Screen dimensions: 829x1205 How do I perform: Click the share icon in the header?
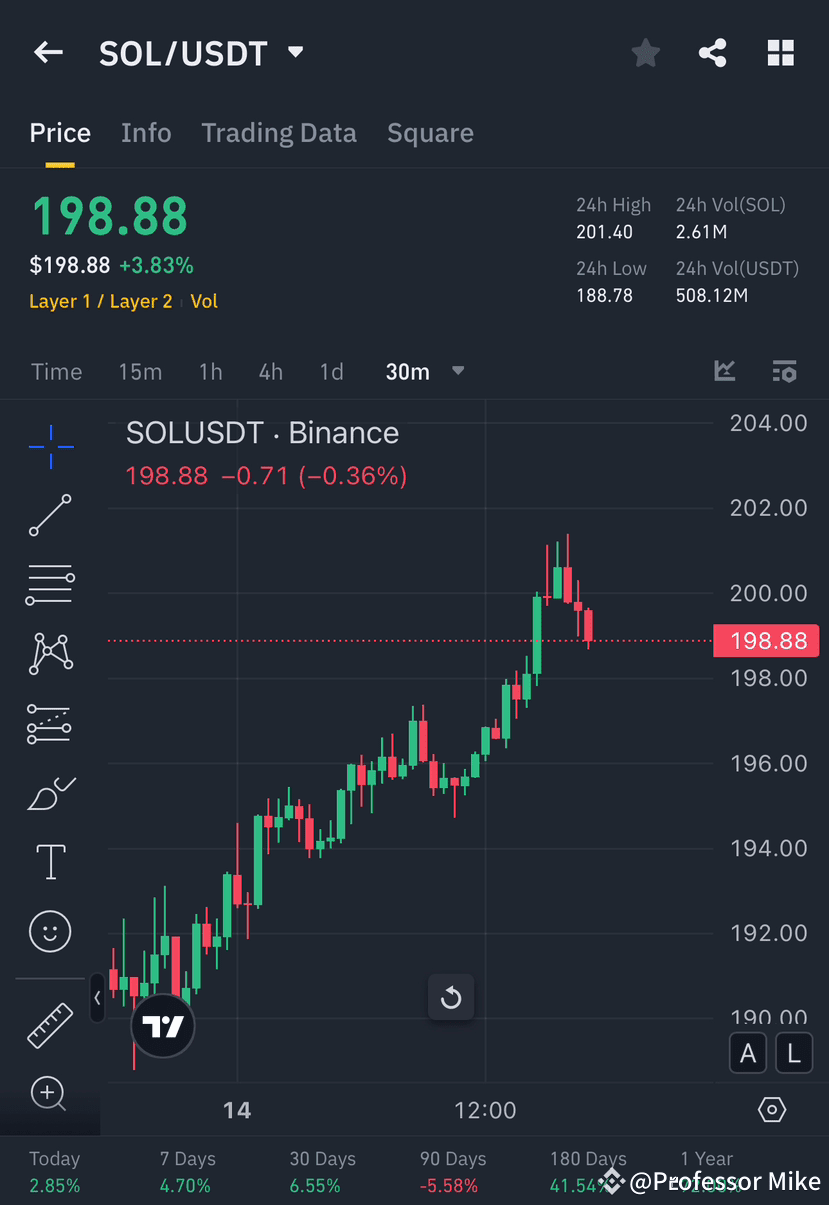[712, 53]
